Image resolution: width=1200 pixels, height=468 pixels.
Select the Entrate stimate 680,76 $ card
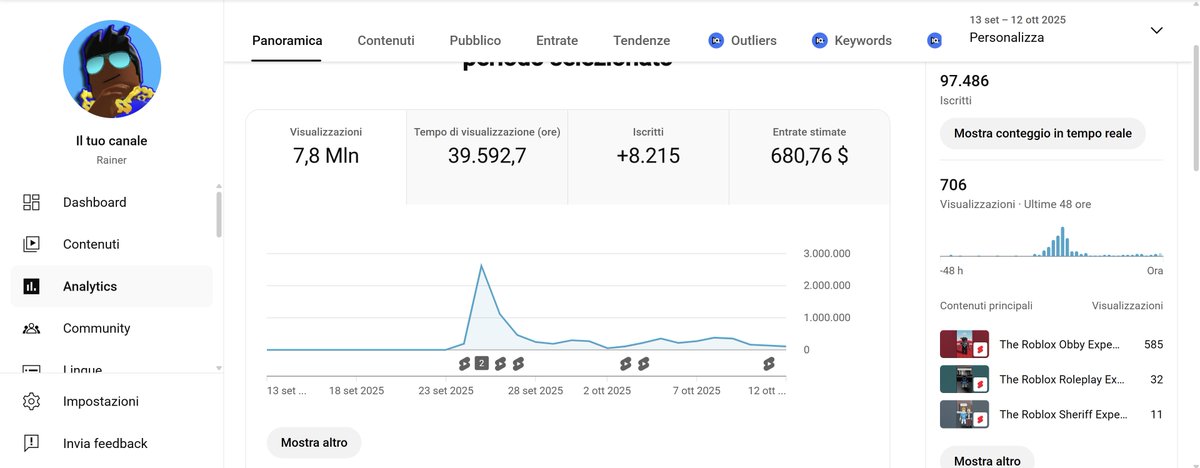(x=809, y=157)
